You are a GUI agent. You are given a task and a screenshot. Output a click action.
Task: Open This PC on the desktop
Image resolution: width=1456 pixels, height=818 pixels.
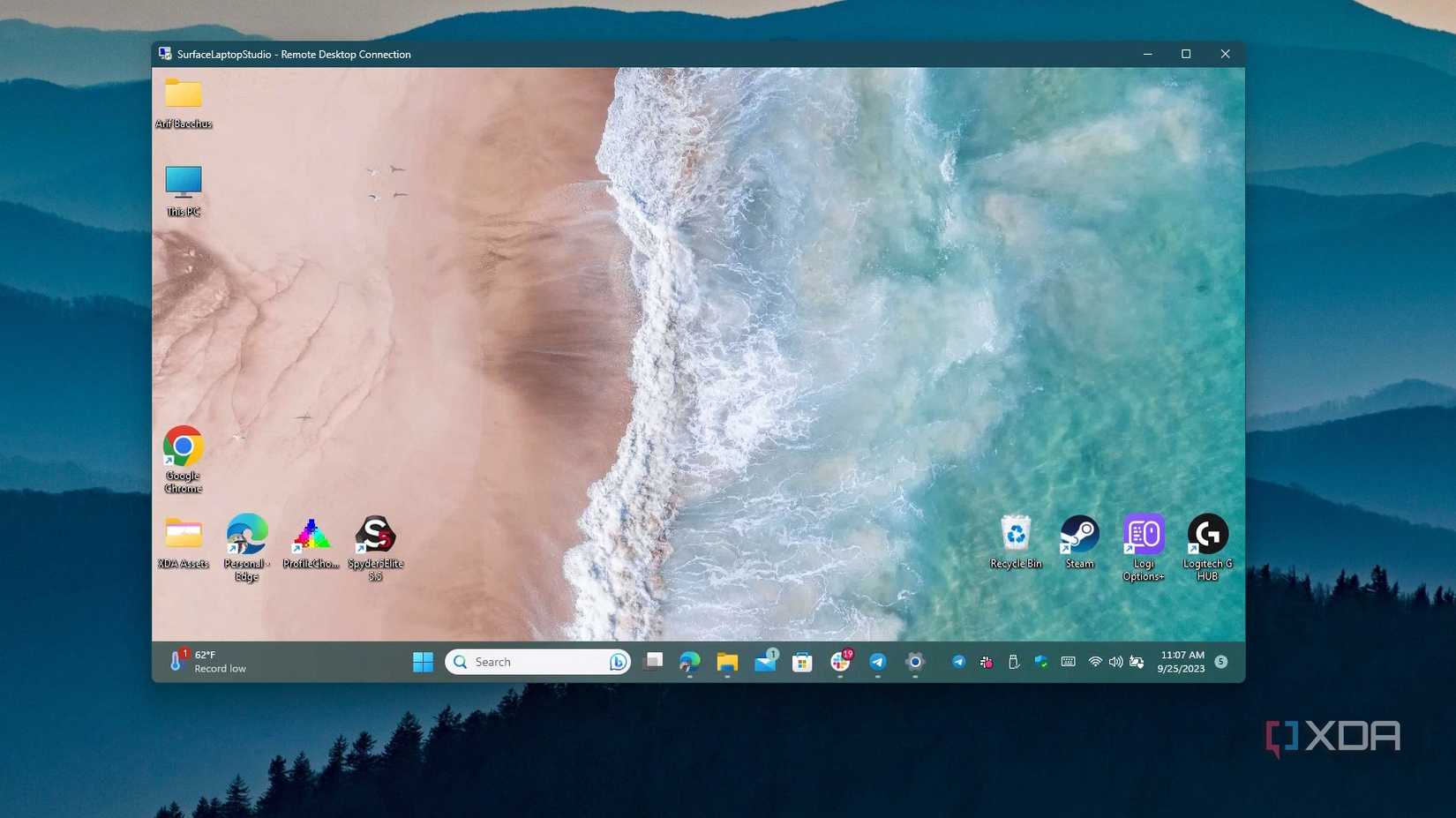coord(183,183)
